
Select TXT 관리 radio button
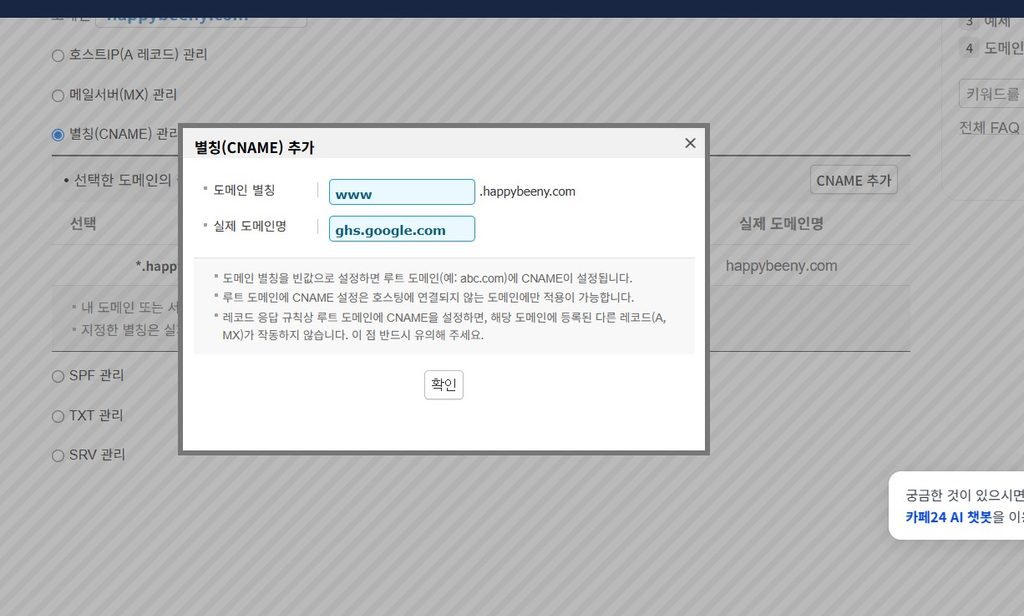coord(57,416)
